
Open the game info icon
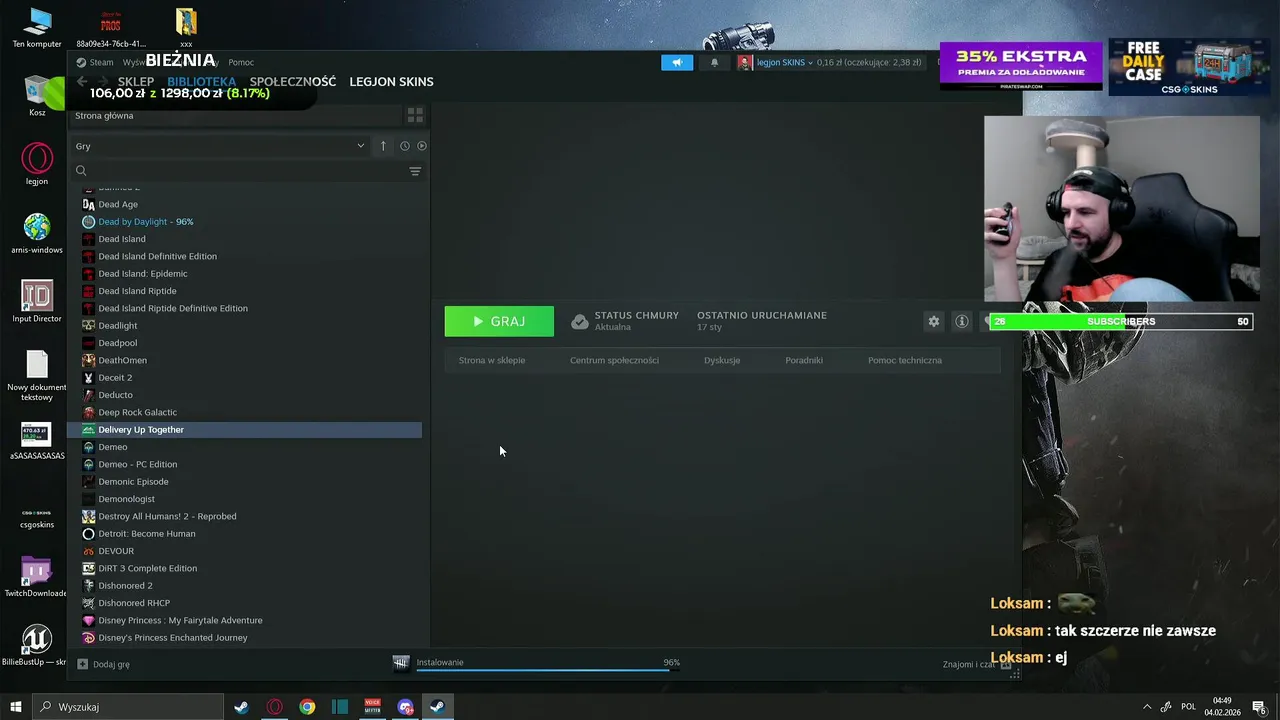962,321
